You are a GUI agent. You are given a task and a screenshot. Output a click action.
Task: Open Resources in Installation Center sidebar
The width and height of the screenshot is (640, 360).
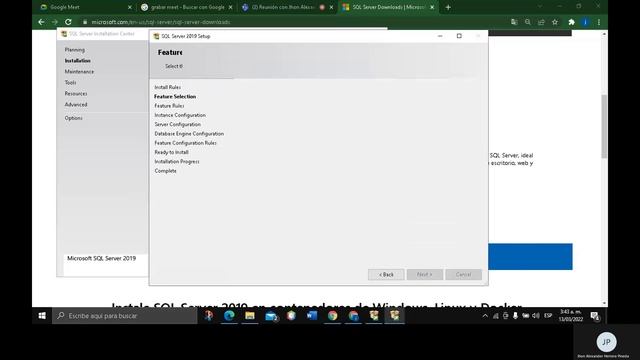click(76, 93)
